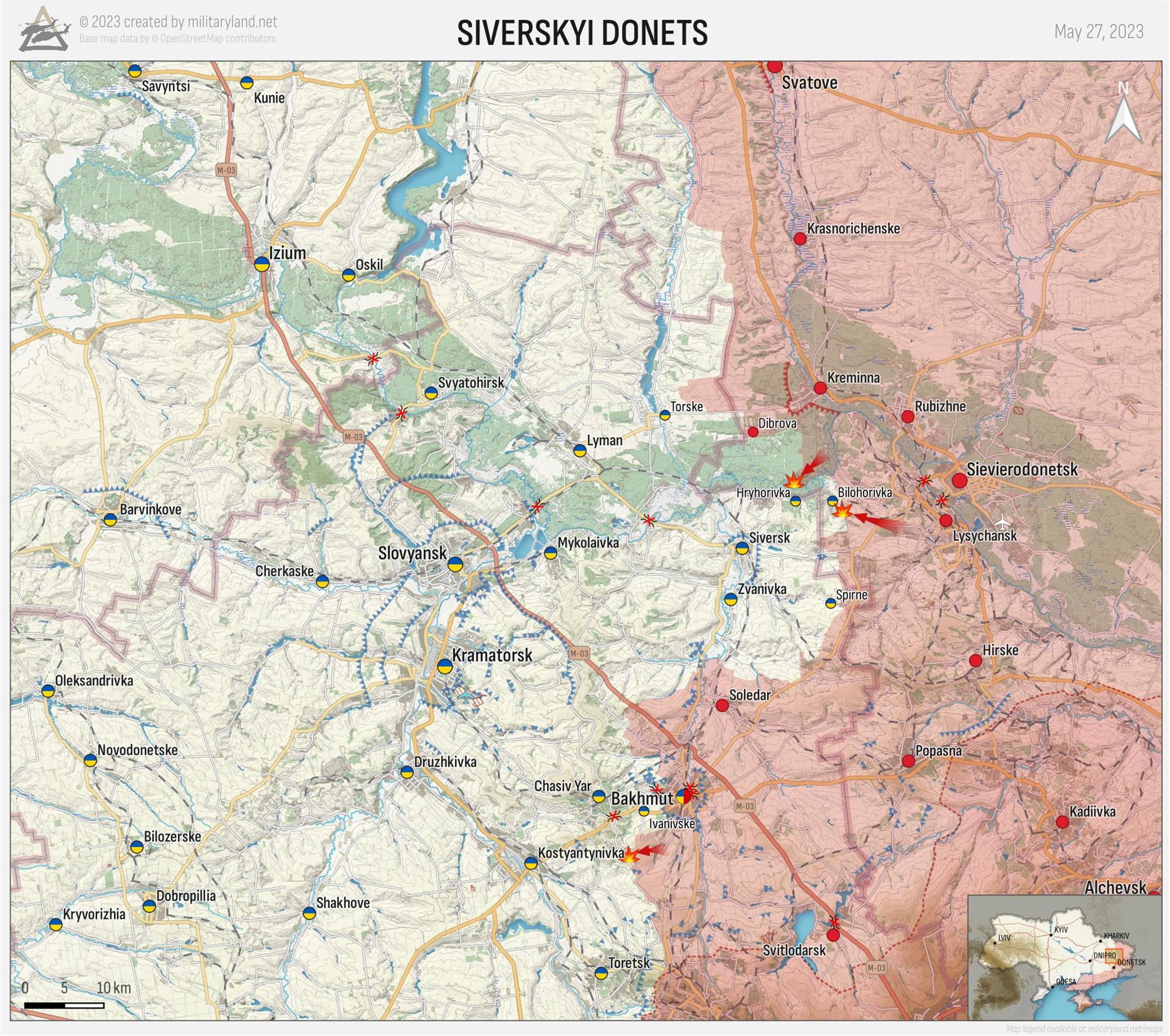1170x1036 pixels.
Task: Click the OpenStreetMap contributors credit text
Action: (x=177, y=39)
